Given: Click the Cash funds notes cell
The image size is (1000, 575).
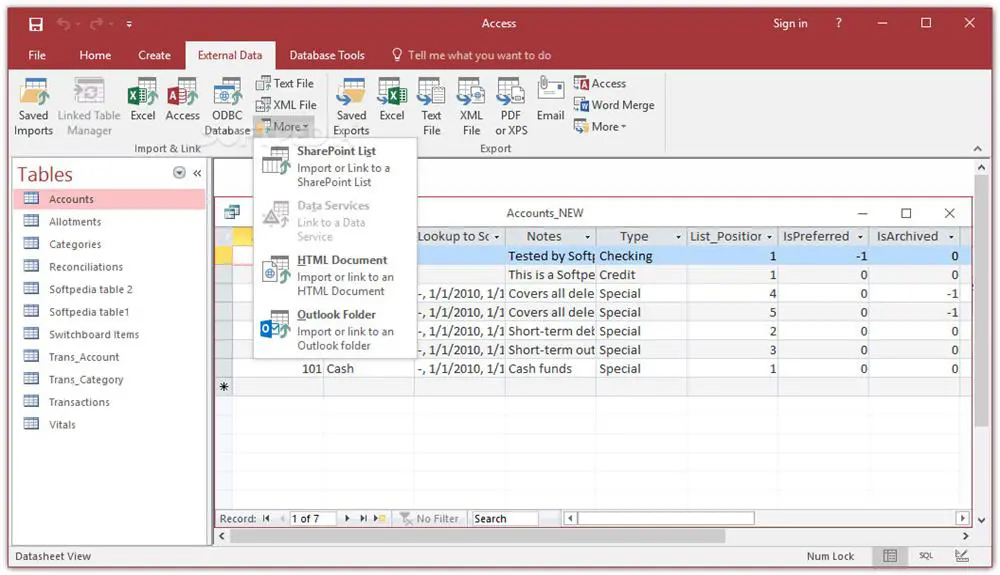Looking at the screenshot, I should tap(551, 368).
